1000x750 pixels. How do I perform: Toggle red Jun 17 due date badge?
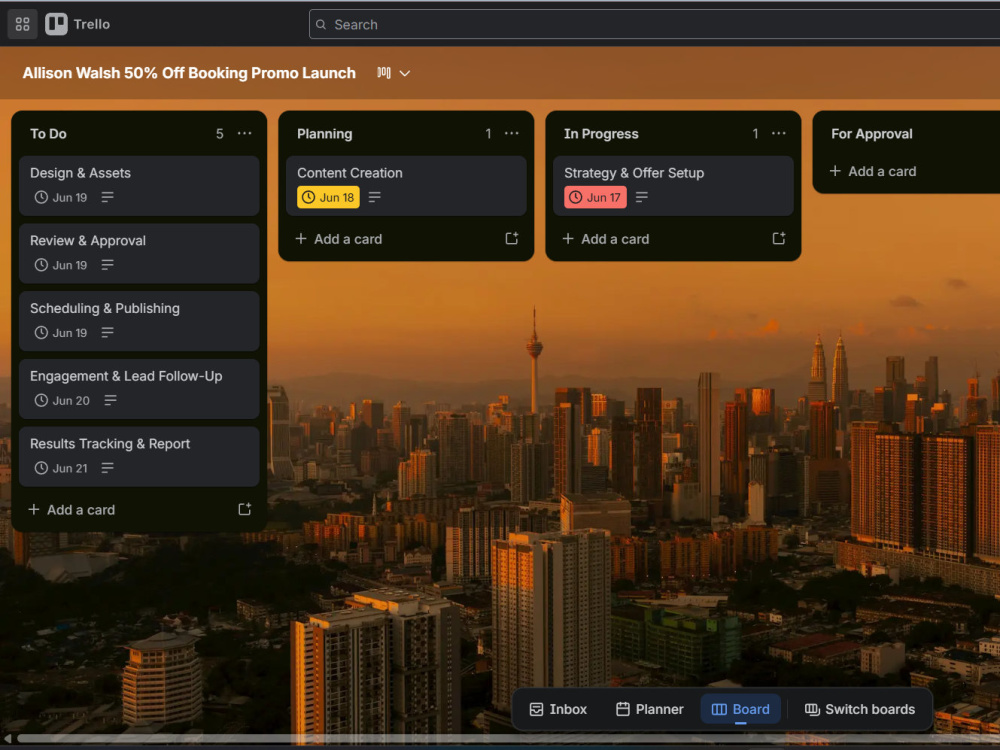595,197
